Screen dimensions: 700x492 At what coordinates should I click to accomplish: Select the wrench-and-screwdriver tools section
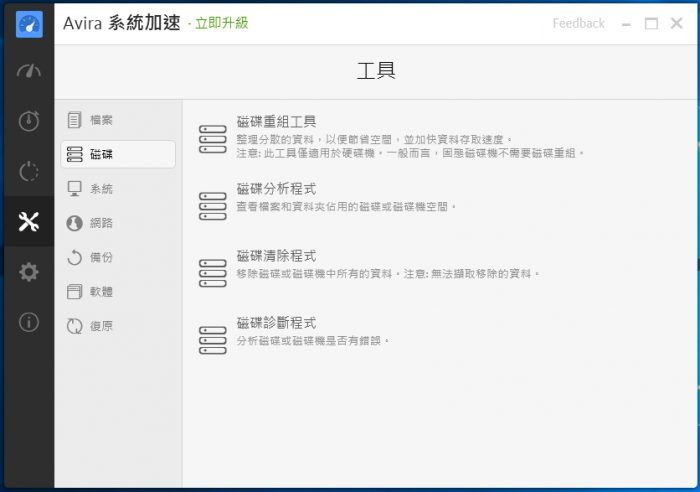[29, 221]
